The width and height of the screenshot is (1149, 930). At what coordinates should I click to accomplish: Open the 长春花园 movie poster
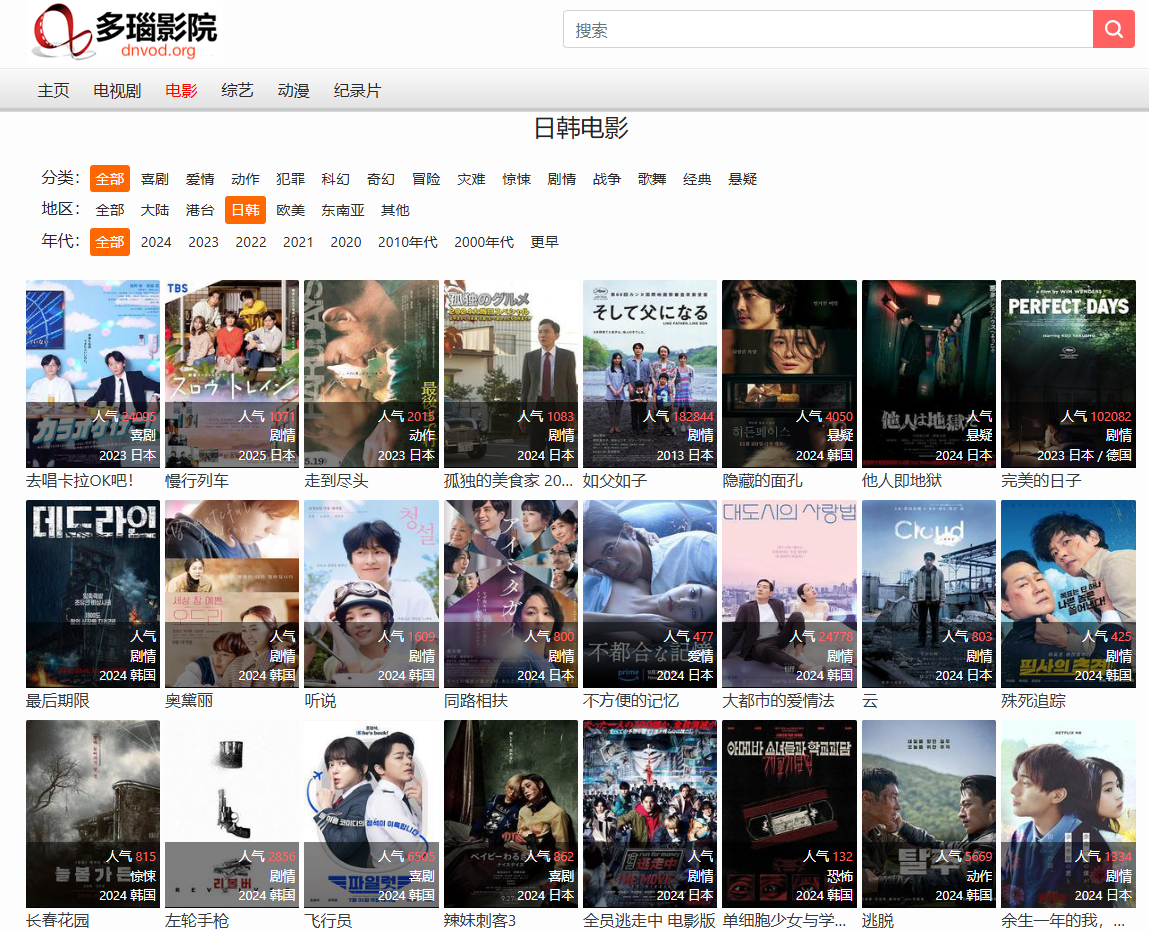coord(93,813)
